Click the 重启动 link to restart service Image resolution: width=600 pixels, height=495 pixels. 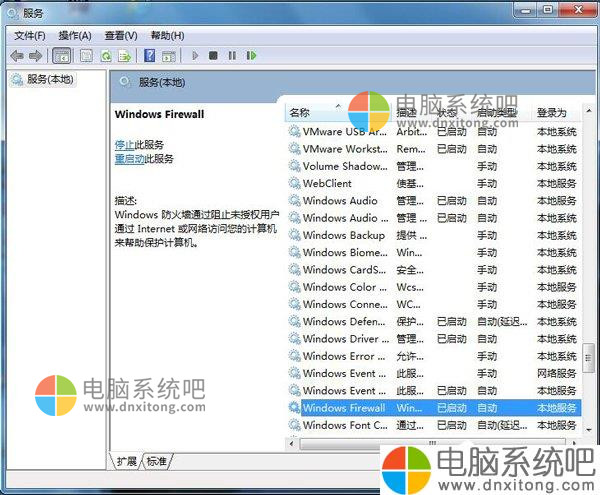tap(130, 159)
